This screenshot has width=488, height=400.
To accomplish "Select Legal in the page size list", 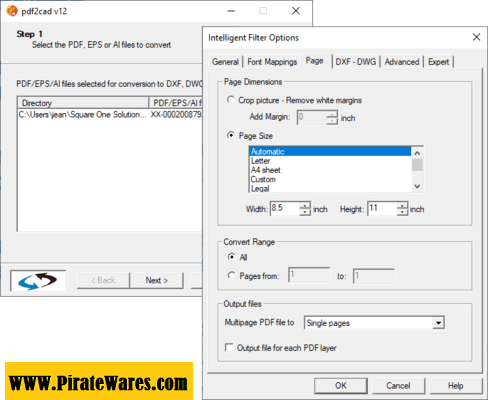I will [x=330, y=188].
